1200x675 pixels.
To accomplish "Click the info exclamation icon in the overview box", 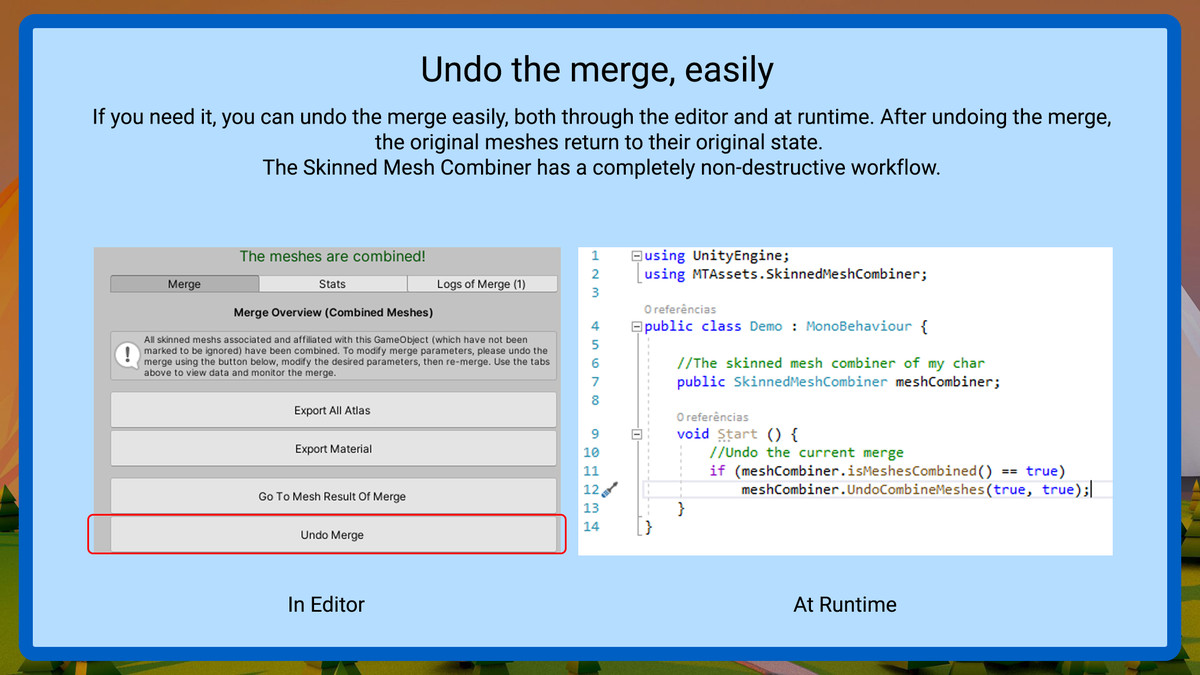I will click(127, 355).
